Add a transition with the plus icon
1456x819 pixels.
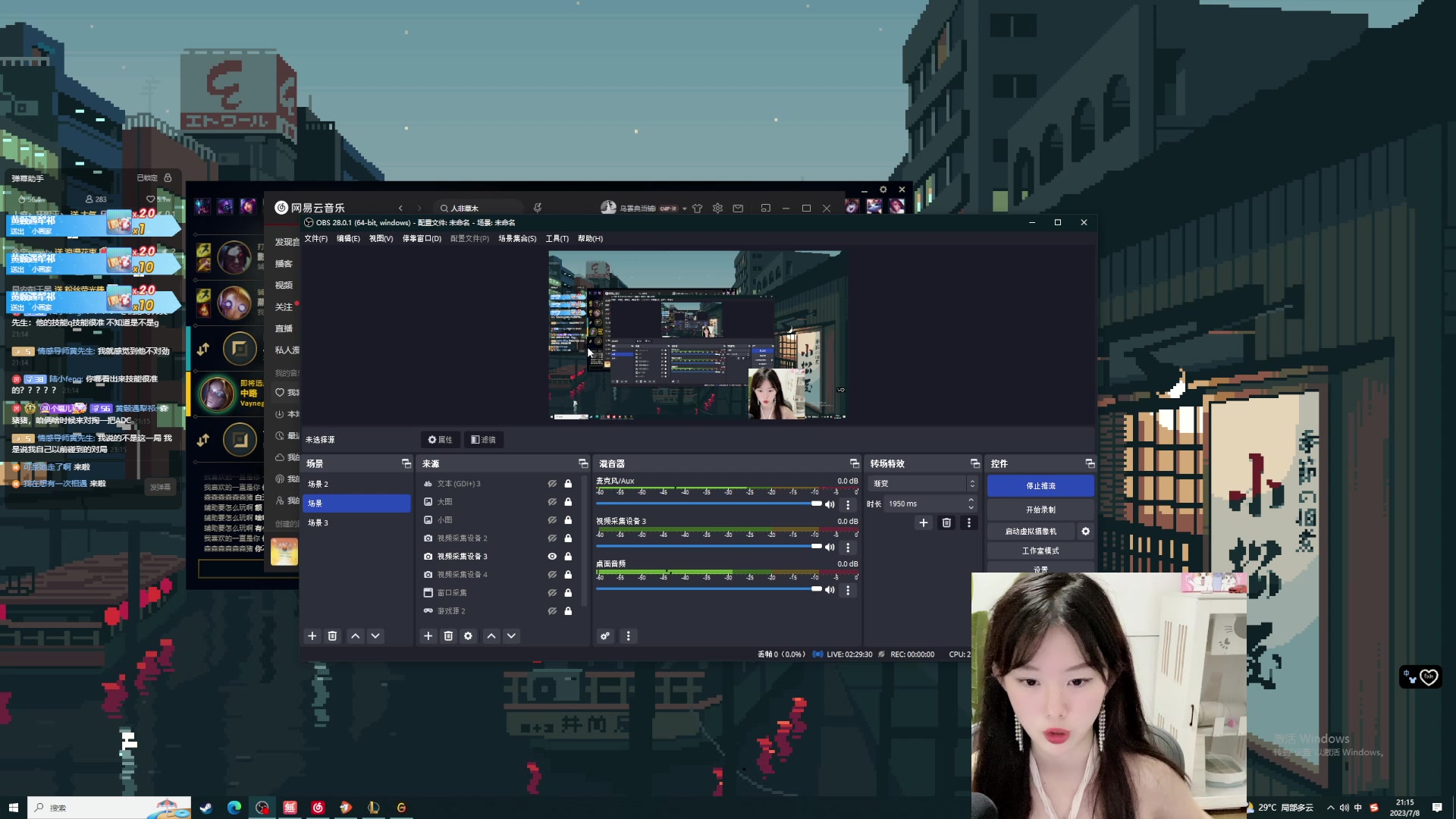[x=923, y=522]
